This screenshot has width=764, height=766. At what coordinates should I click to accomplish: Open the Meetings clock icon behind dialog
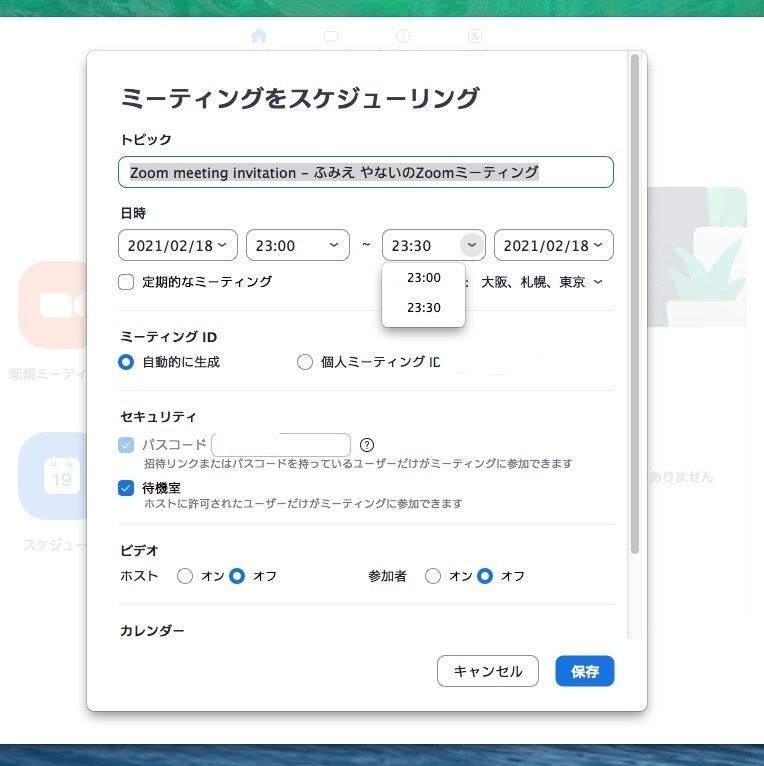(403, 36)
